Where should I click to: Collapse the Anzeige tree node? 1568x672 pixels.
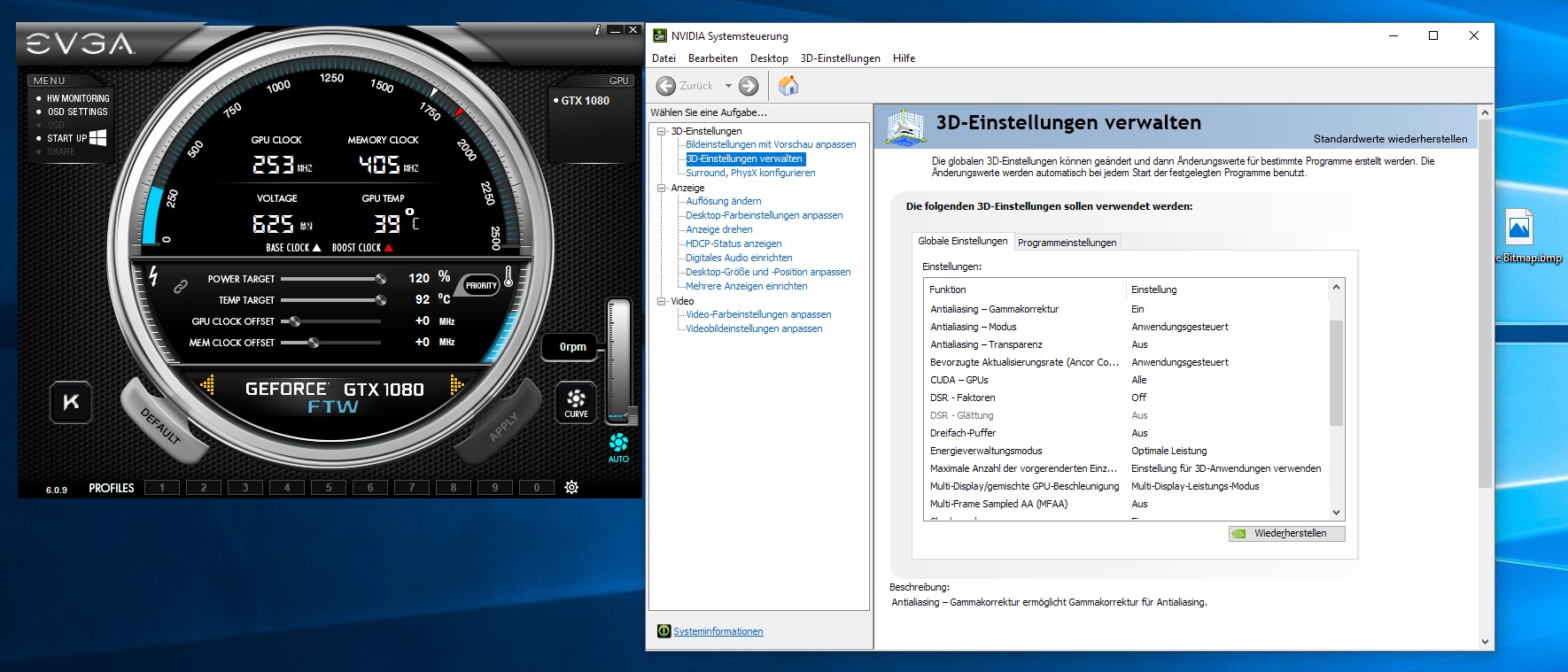click(x=662, y=188)
